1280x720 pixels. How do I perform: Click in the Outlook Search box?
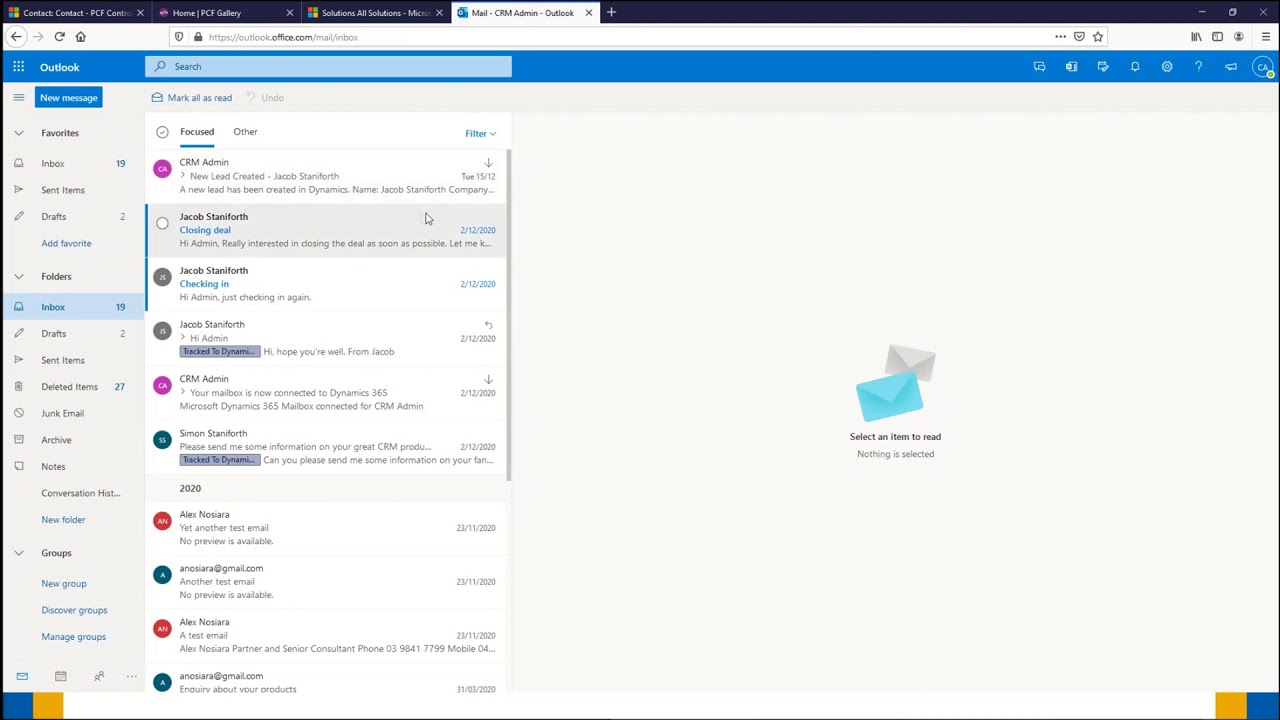(x=328, y=67)
